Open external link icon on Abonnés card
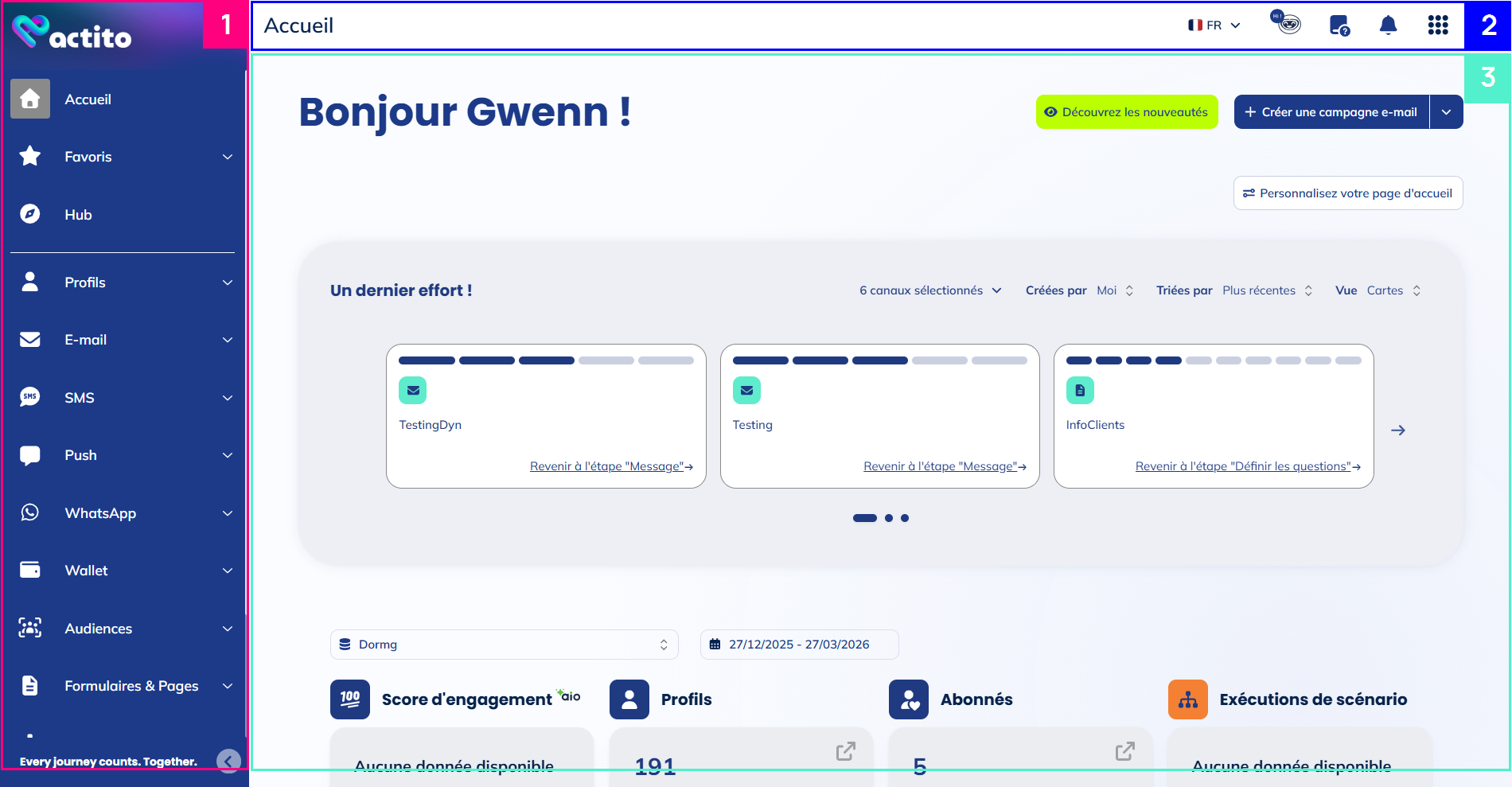 (x=1124, y=751)
